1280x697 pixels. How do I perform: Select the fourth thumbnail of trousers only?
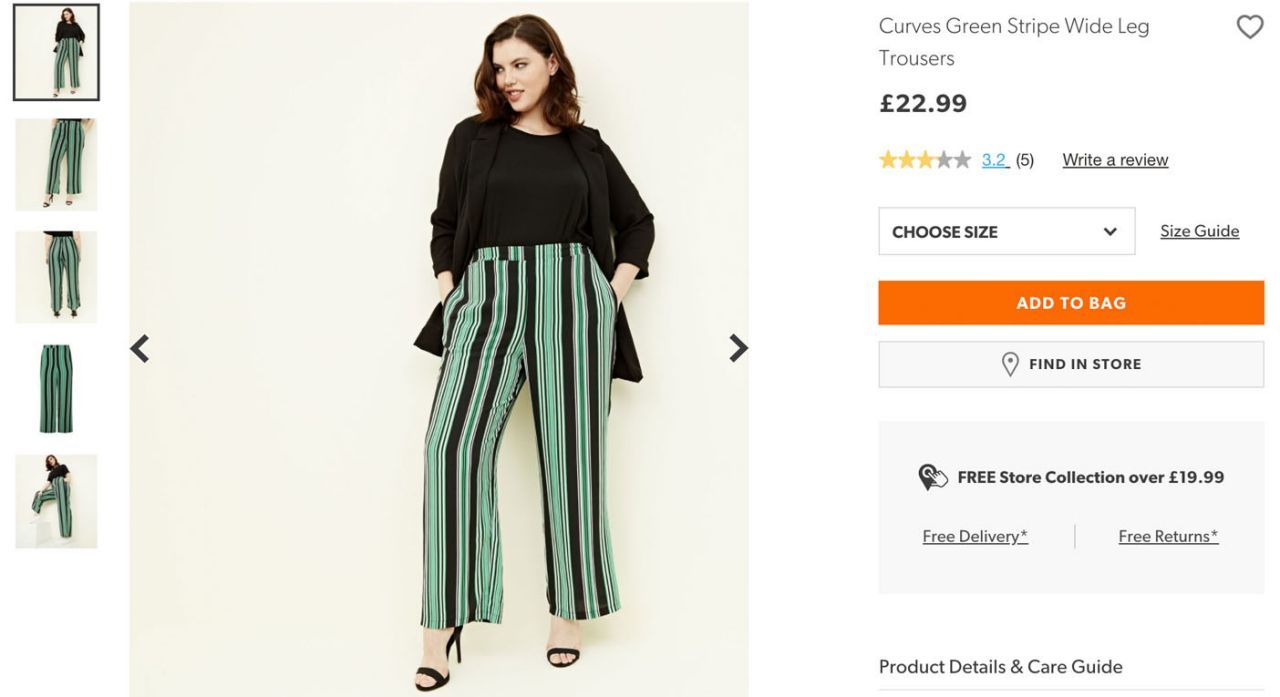click(56, 389)
